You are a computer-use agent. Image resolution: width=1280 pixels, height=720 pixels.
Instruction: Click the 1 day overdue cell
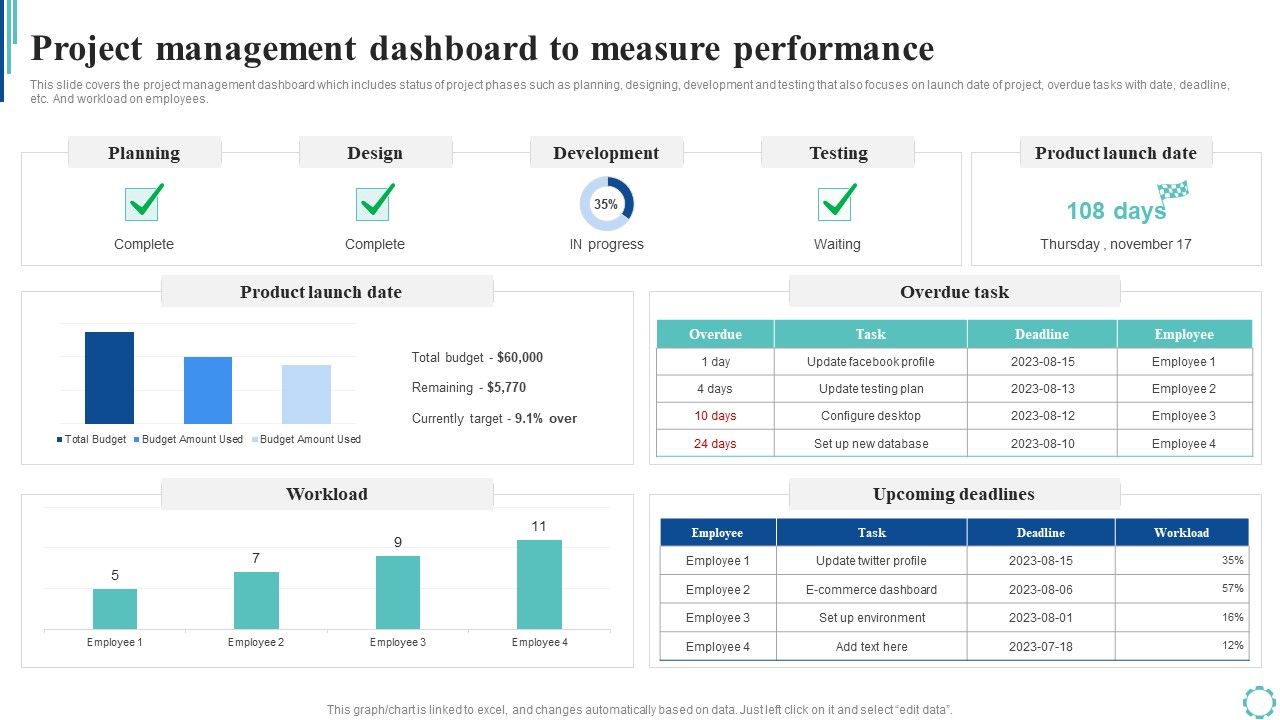click(x=715, y=362)
